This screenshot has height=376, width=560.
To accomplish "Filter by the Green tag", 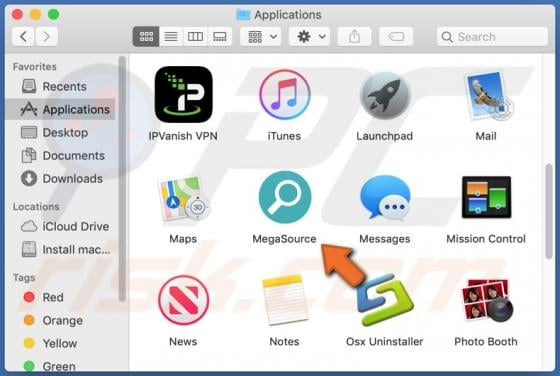I will (60, 366).
